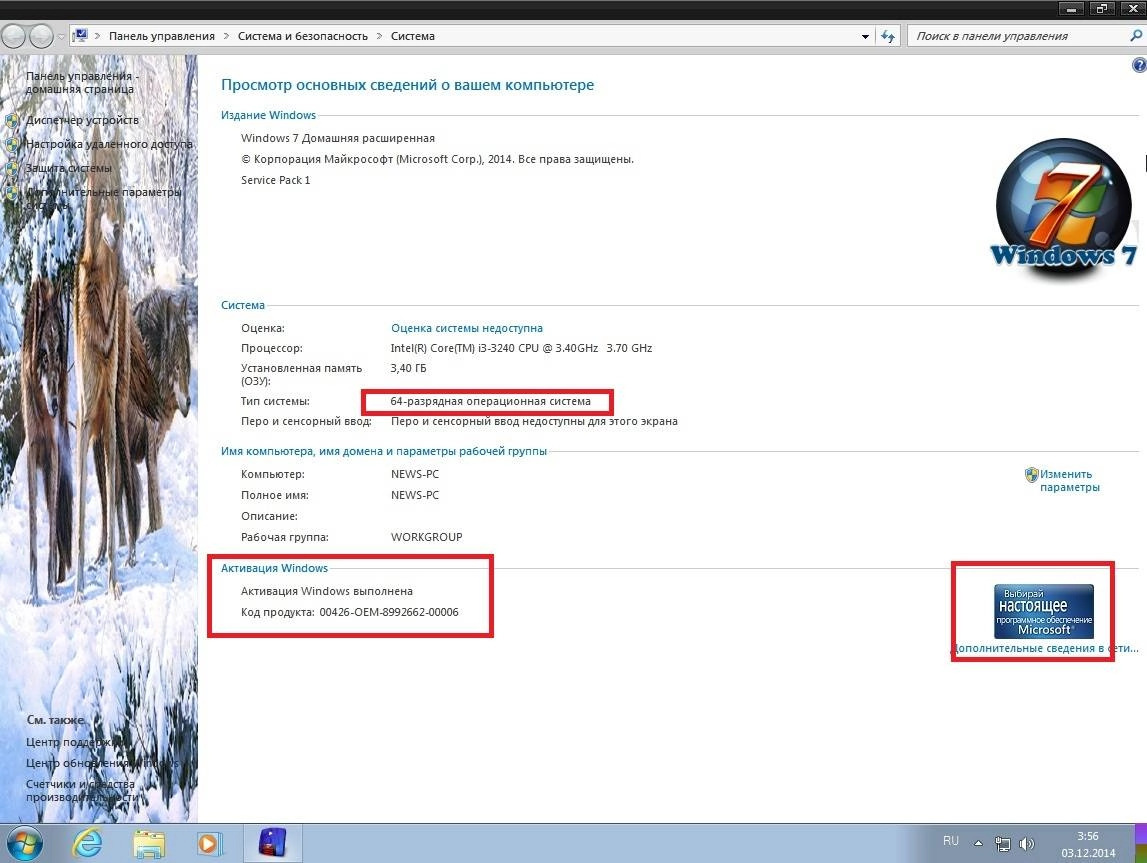
Task: Open the recent pages dropdown arrow
Action: pos(61,37)
